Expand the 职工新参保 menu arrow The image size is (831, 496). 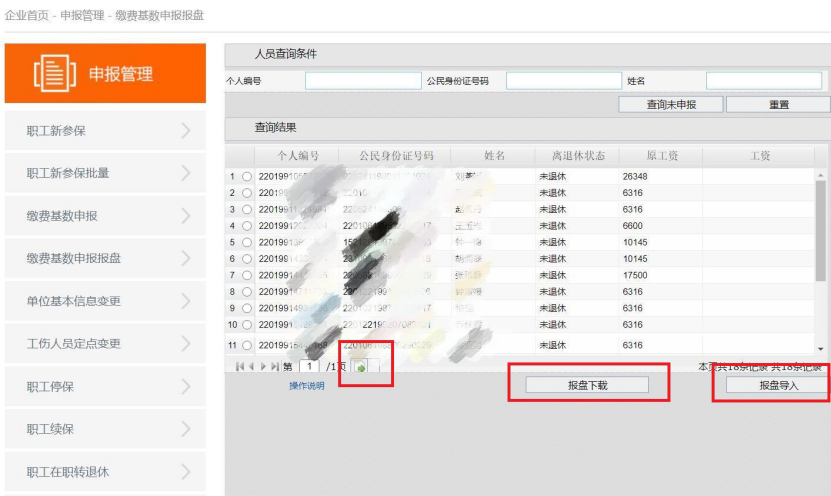click(x=186, y=131)
